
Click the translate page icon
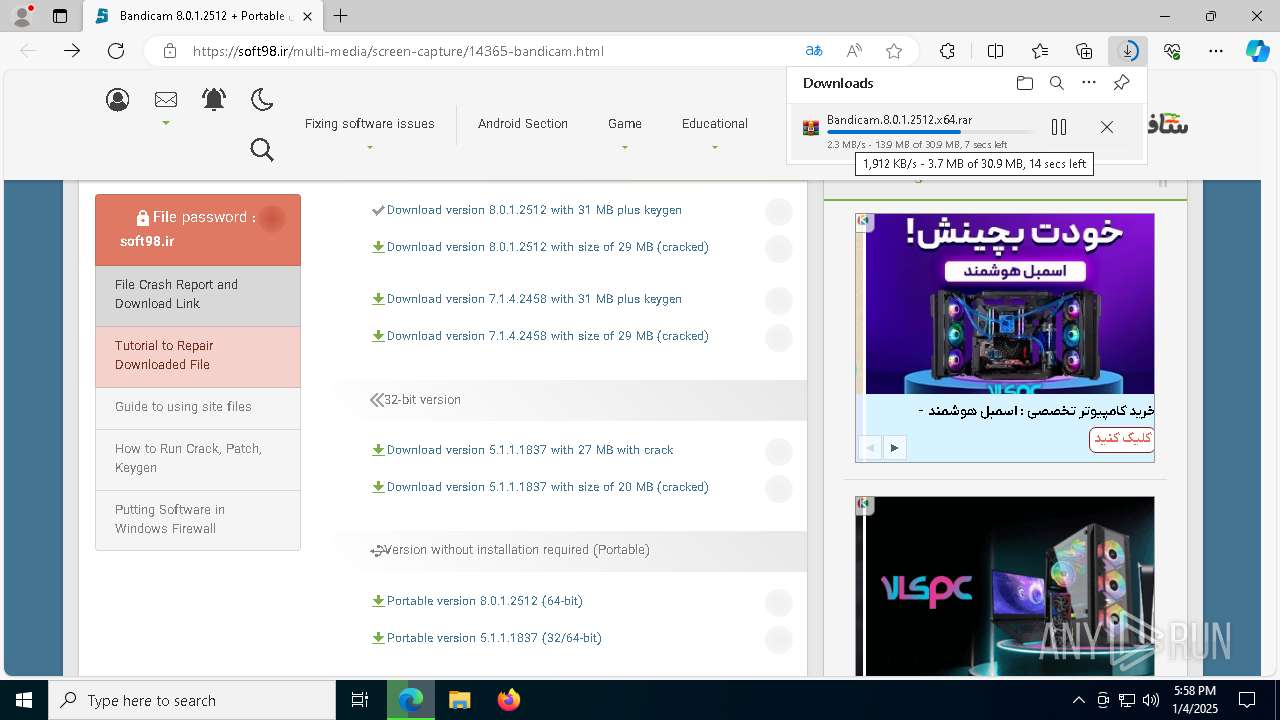pyautogui.click(x=814, y=51)
